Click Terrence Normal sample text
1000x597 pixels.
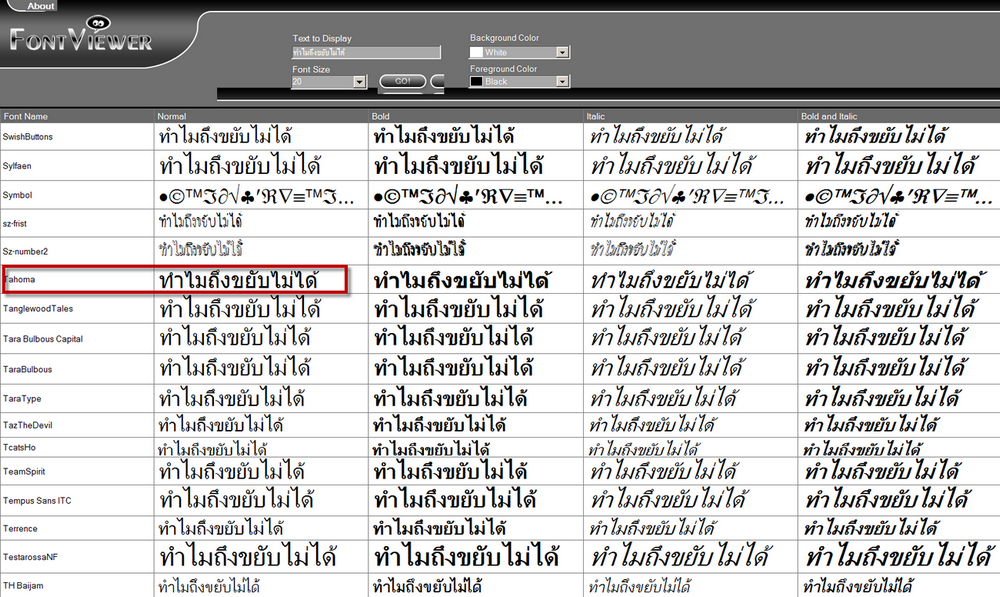221,528
